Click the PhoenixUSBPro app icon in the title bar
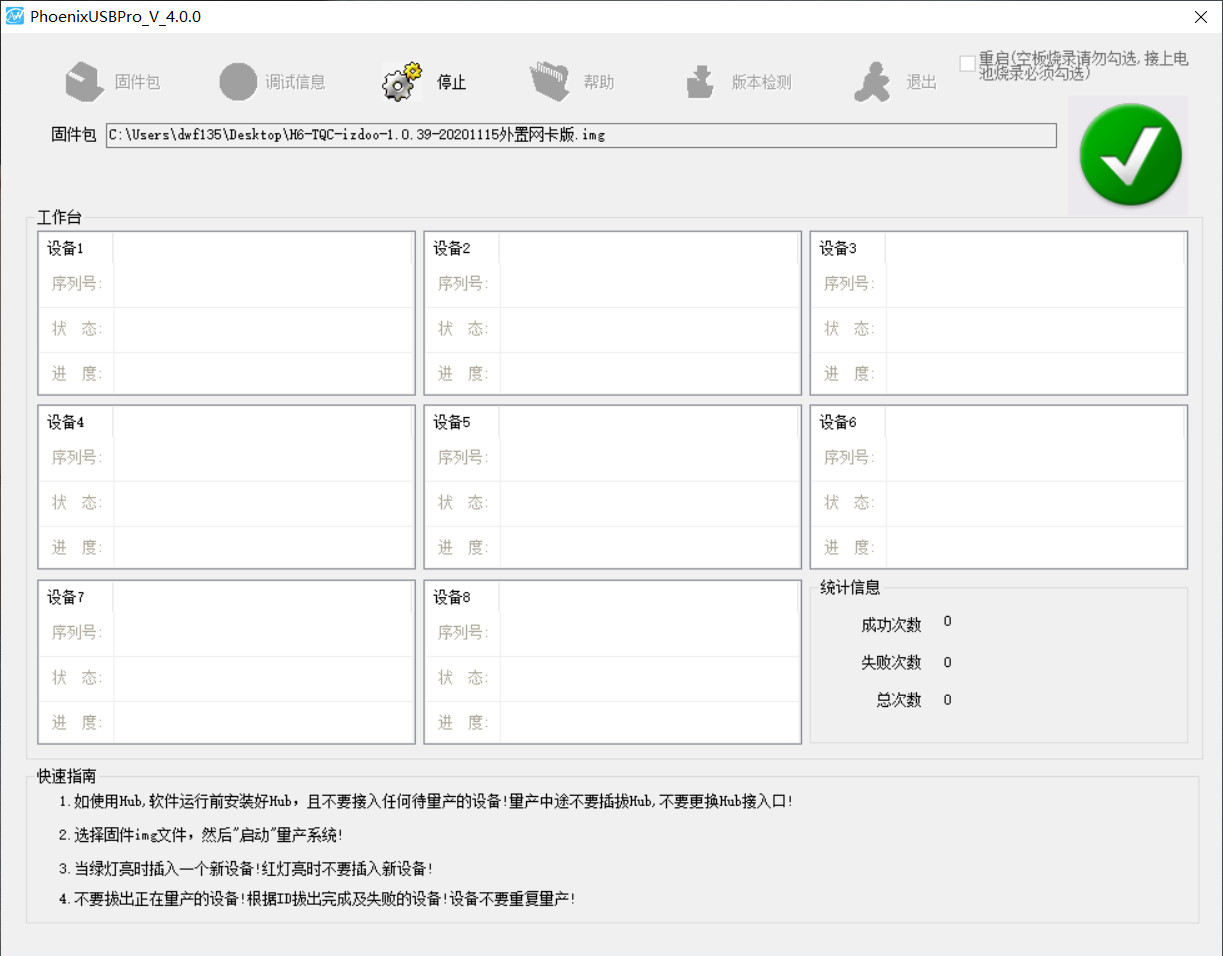 [x=14, y=16]
